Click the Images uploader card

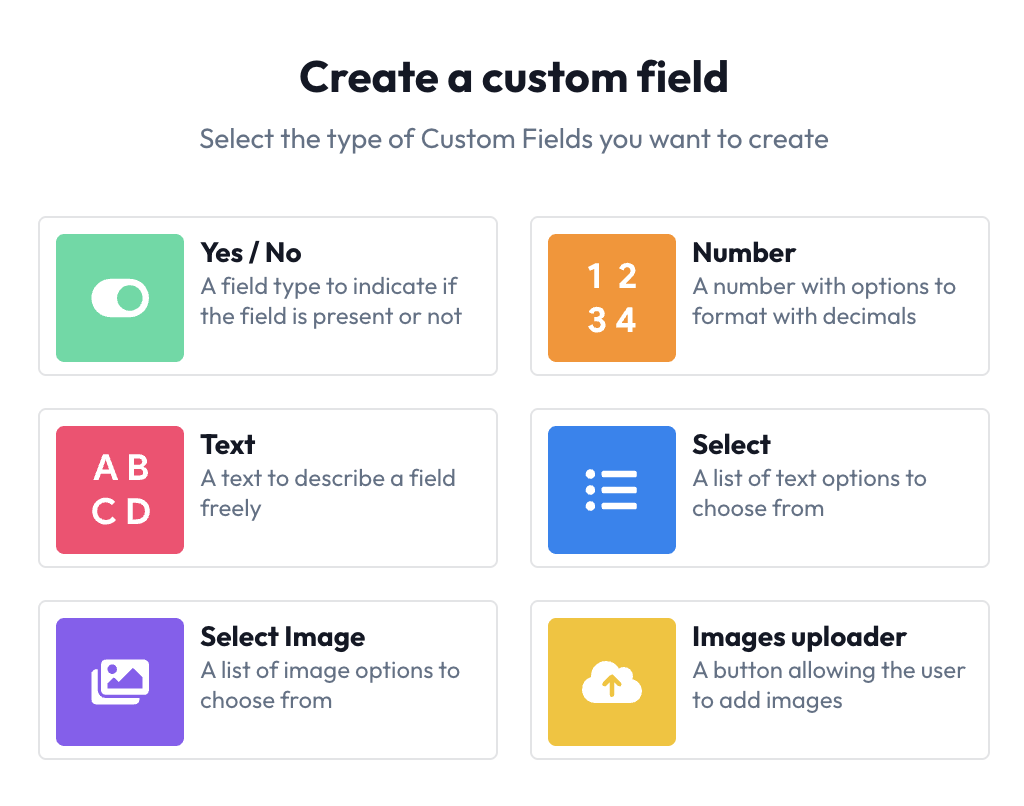pos(760,679)
